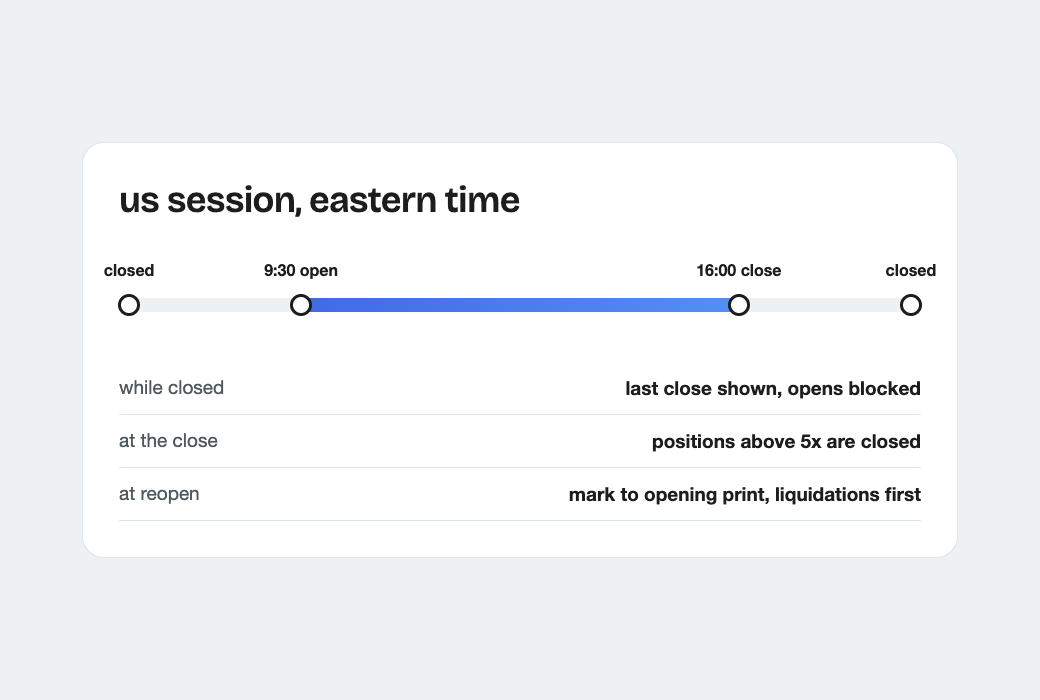Click the '9:30 open' label text

(301, 271)
